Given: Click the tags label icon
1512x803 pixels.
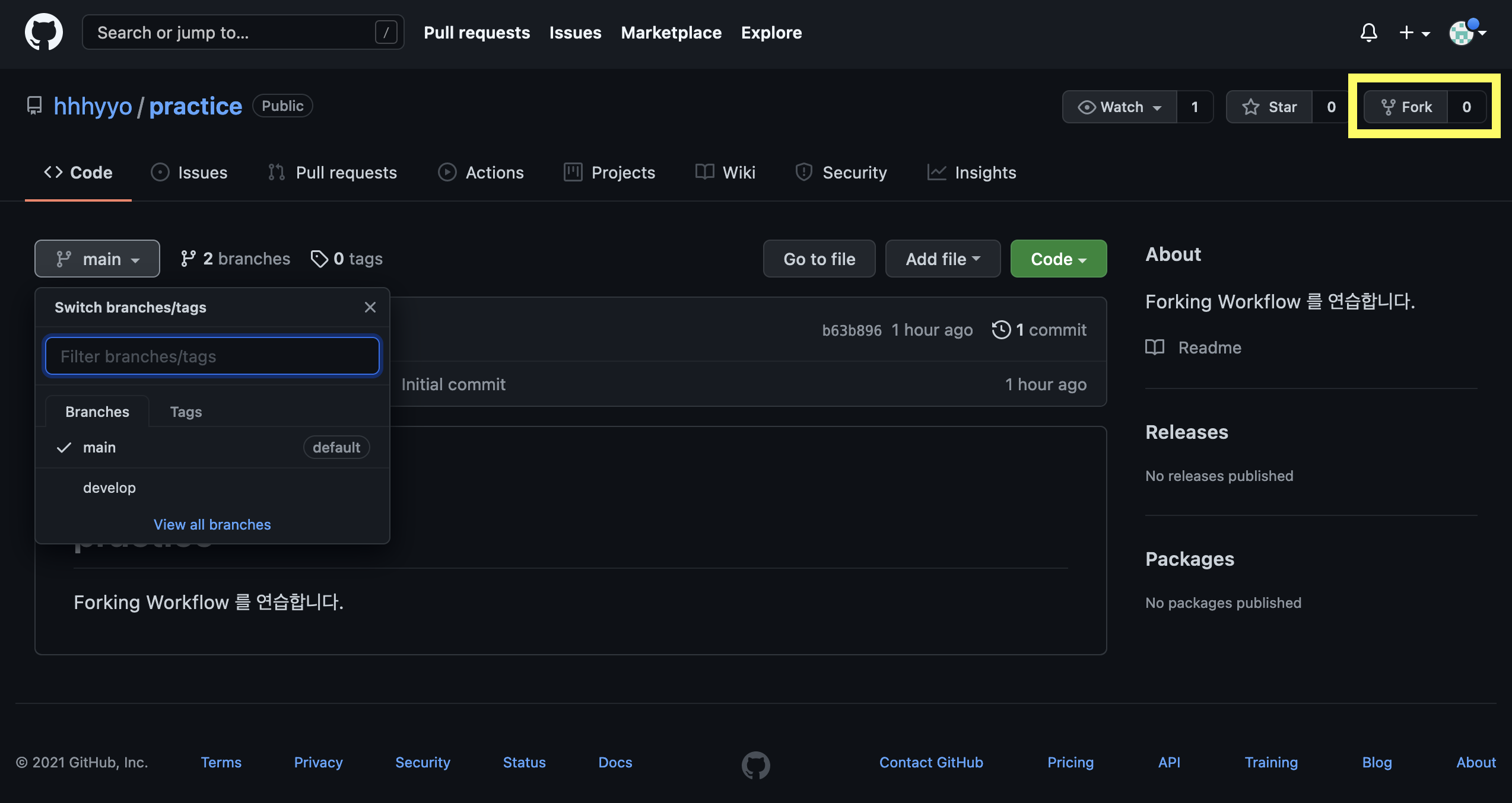Looking at the screenshot, I should click(319, 259).
